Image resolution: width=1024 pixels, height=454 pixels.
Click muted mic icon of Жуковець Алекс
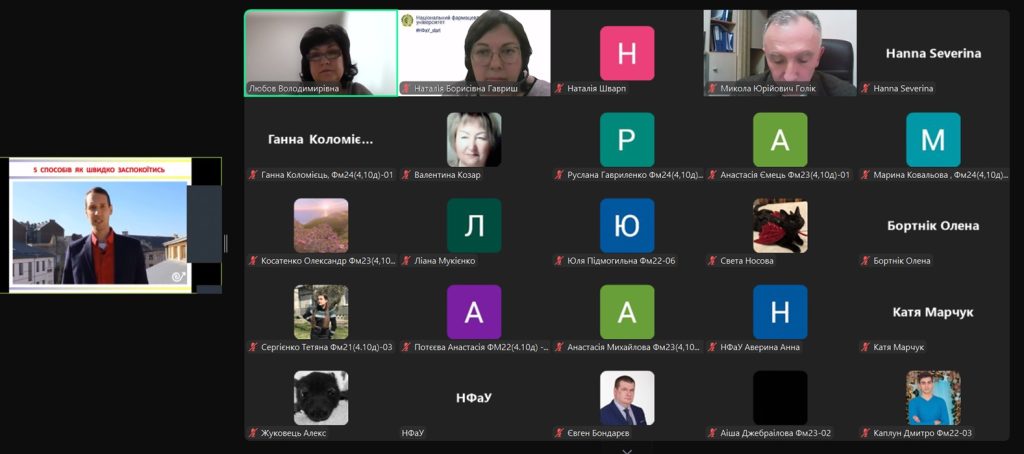click(x=253, y=432)
